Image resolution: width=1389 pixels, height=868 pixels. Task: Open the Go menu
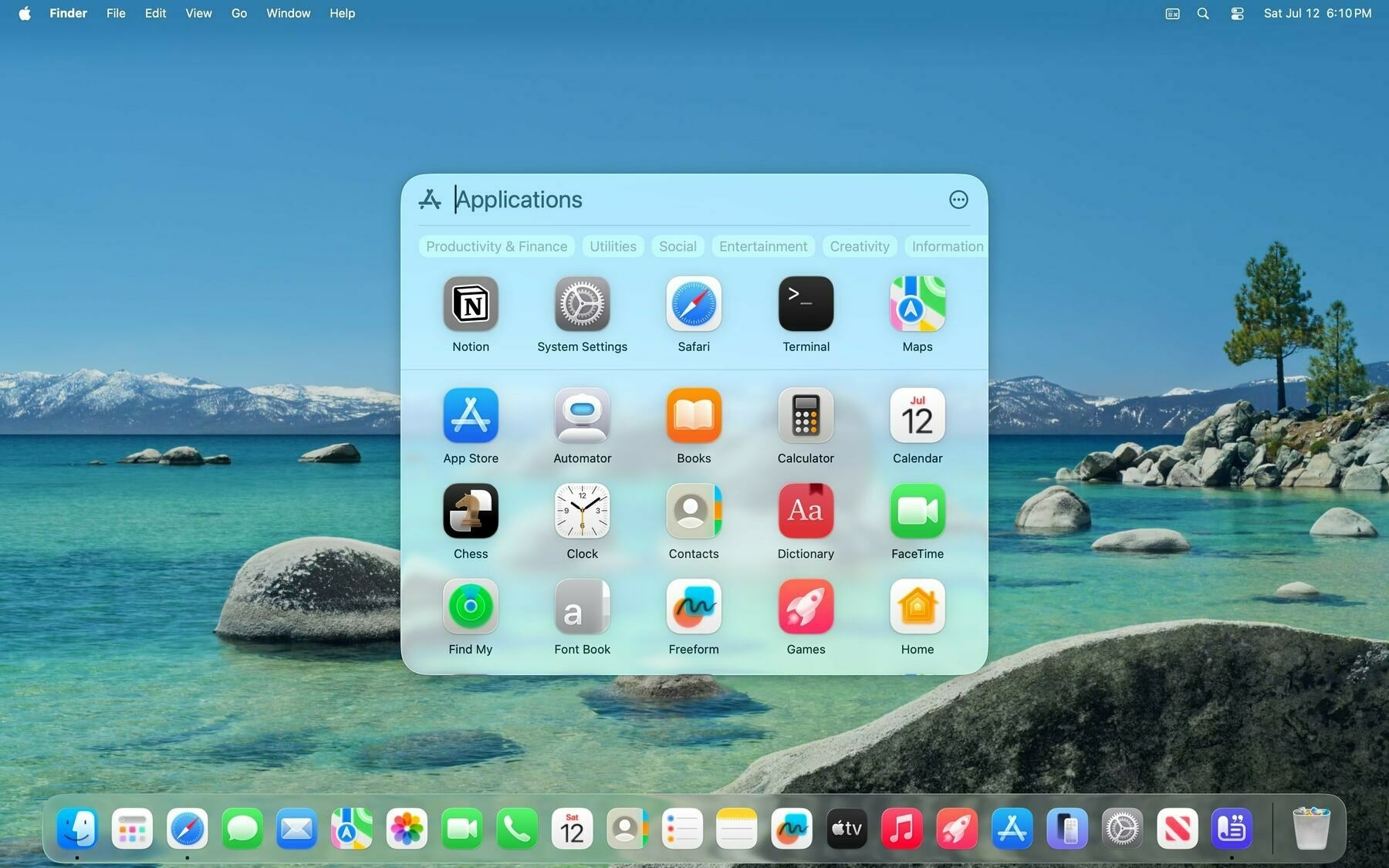point(239,13)
